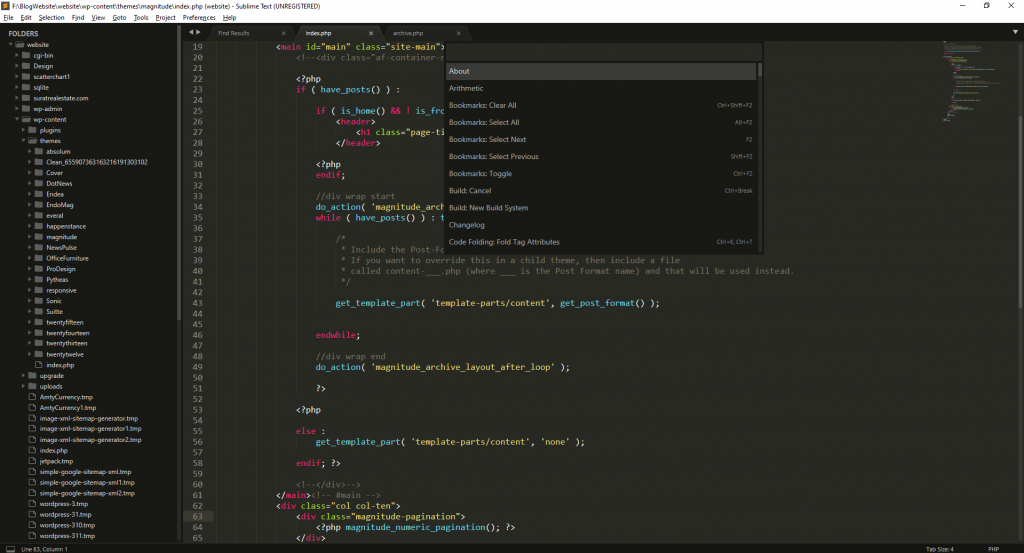
Task: Click the previous tab arrow icon
Action: pos(193,33)
